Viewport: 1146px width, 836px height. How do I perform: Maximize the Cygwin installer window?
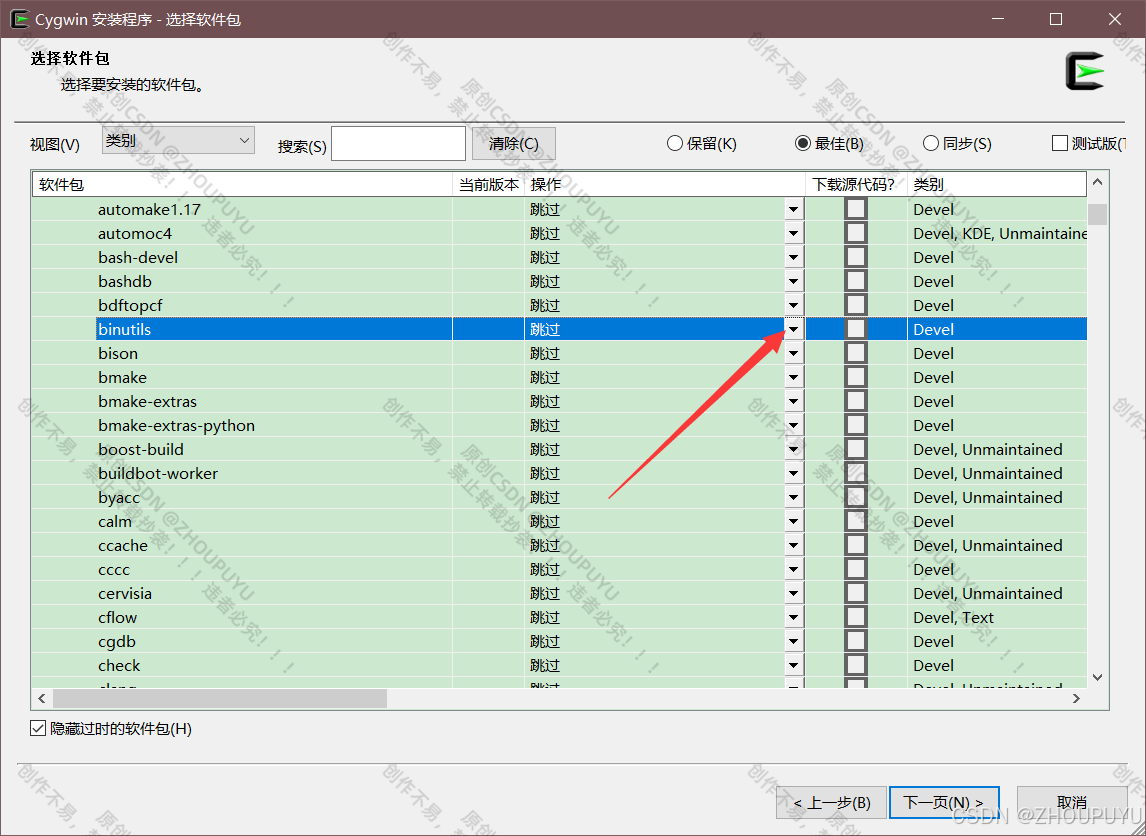click(x=1056, y=20)
